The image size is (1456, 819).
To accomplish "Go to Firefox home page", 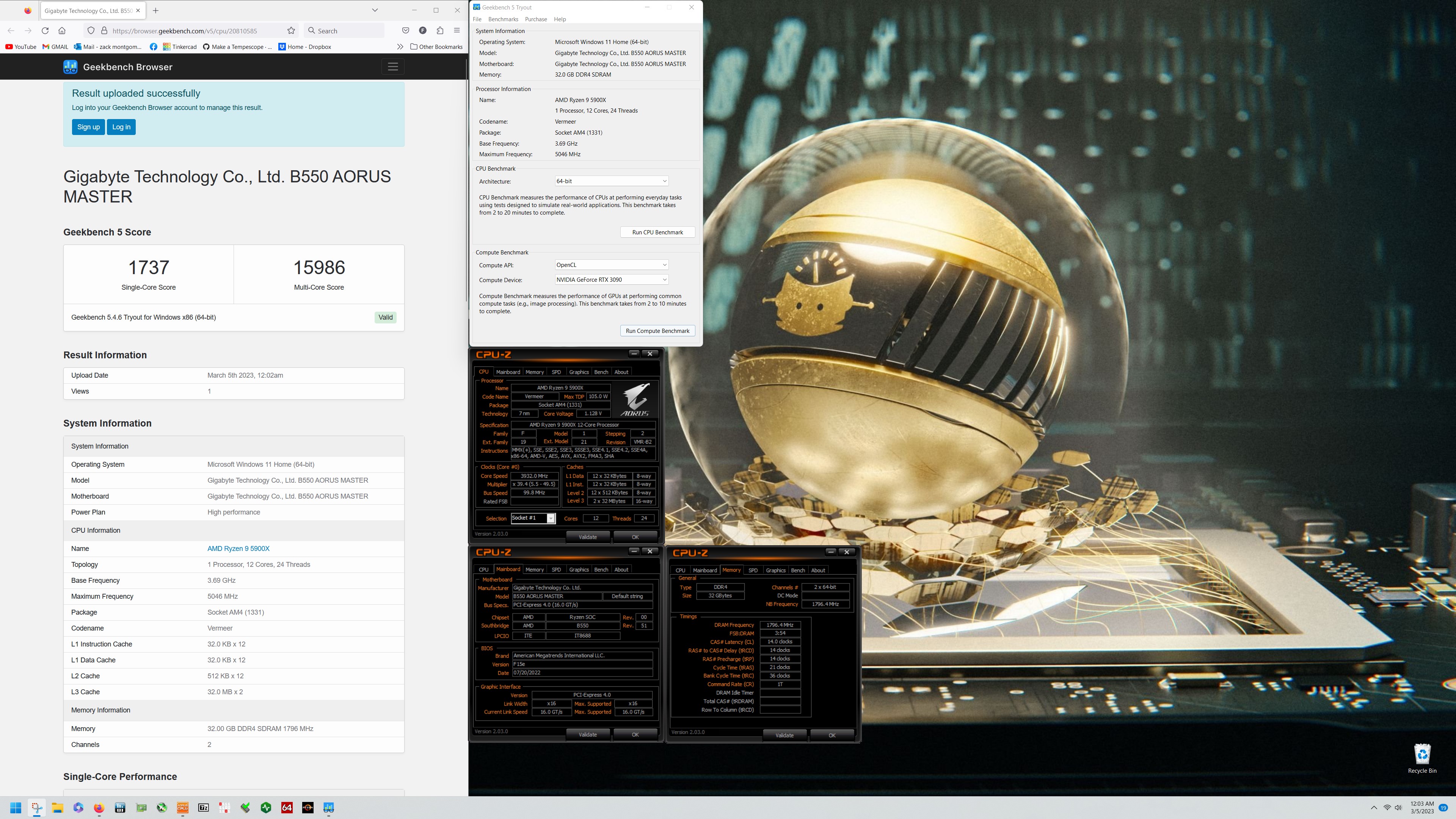I will [x=62, y=30].
